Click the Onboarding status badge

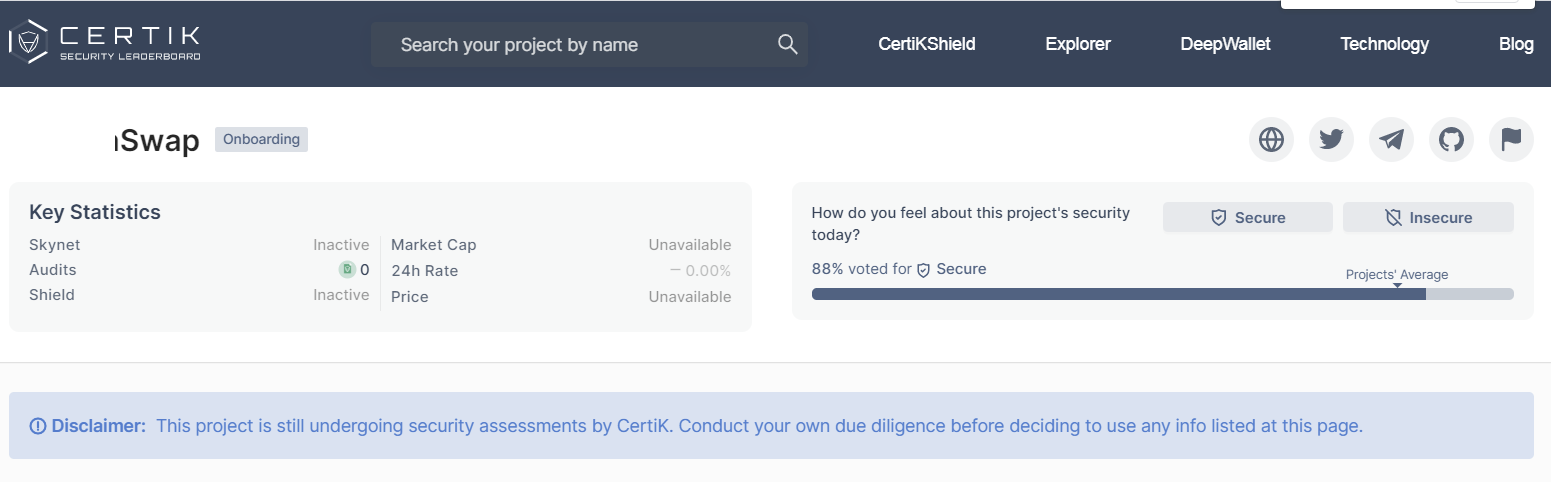pyautogui.click(x=261, y=139)
